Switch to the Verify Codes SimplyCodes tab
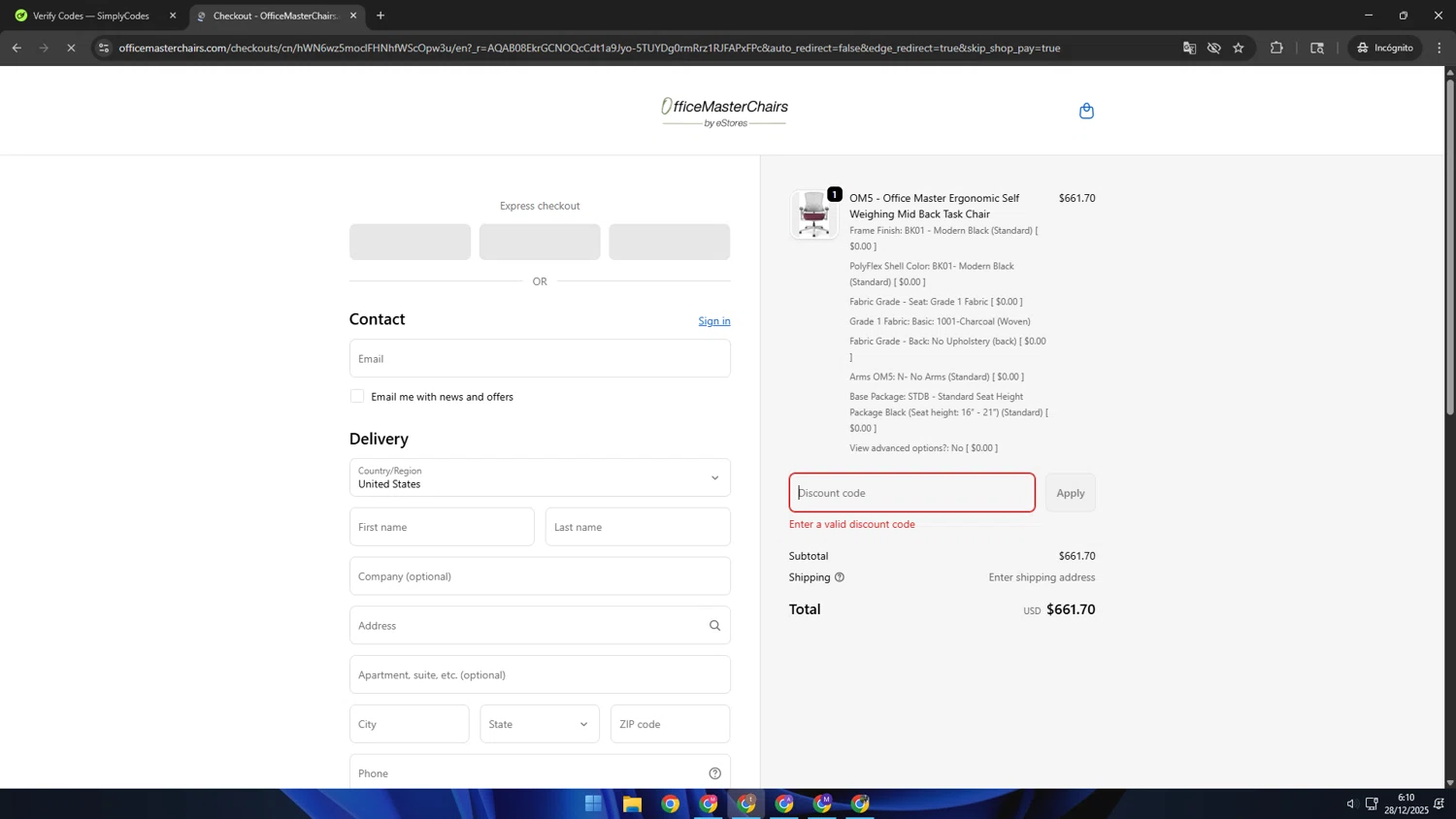1456x819 pixels. pos(91,16)
